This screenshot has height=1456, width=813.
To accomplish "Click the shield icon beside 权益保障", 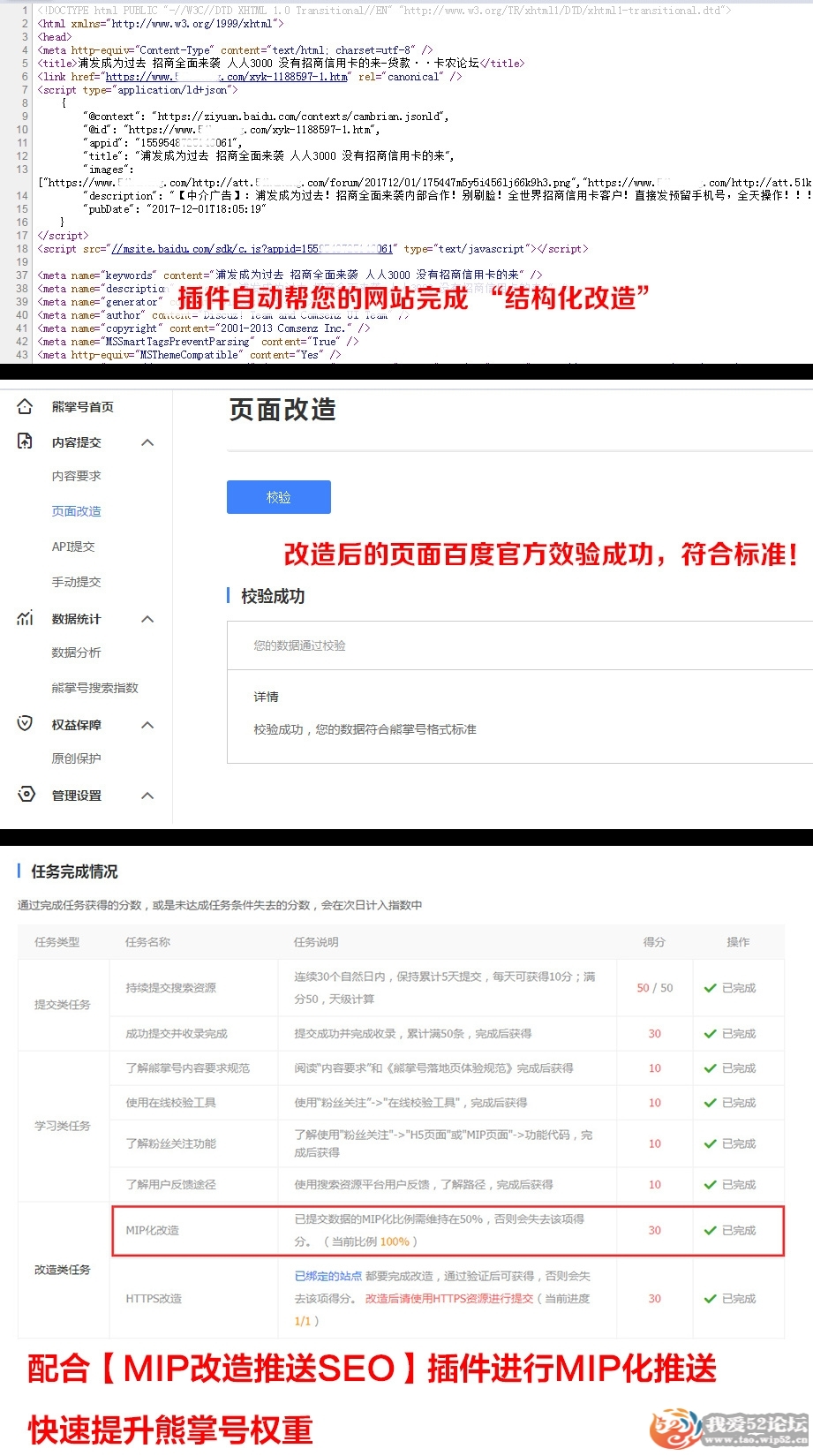I will [25, 724].
